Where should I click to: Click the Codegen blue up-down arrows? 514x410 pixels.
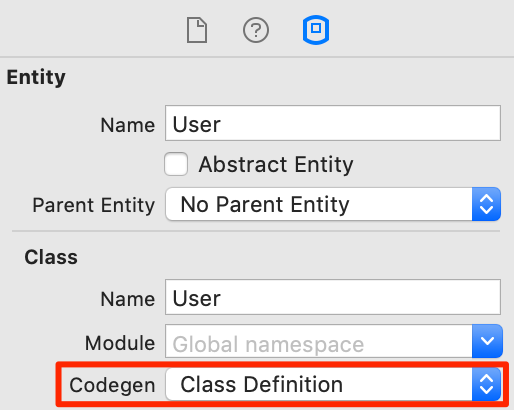click(x=486, y=384)
